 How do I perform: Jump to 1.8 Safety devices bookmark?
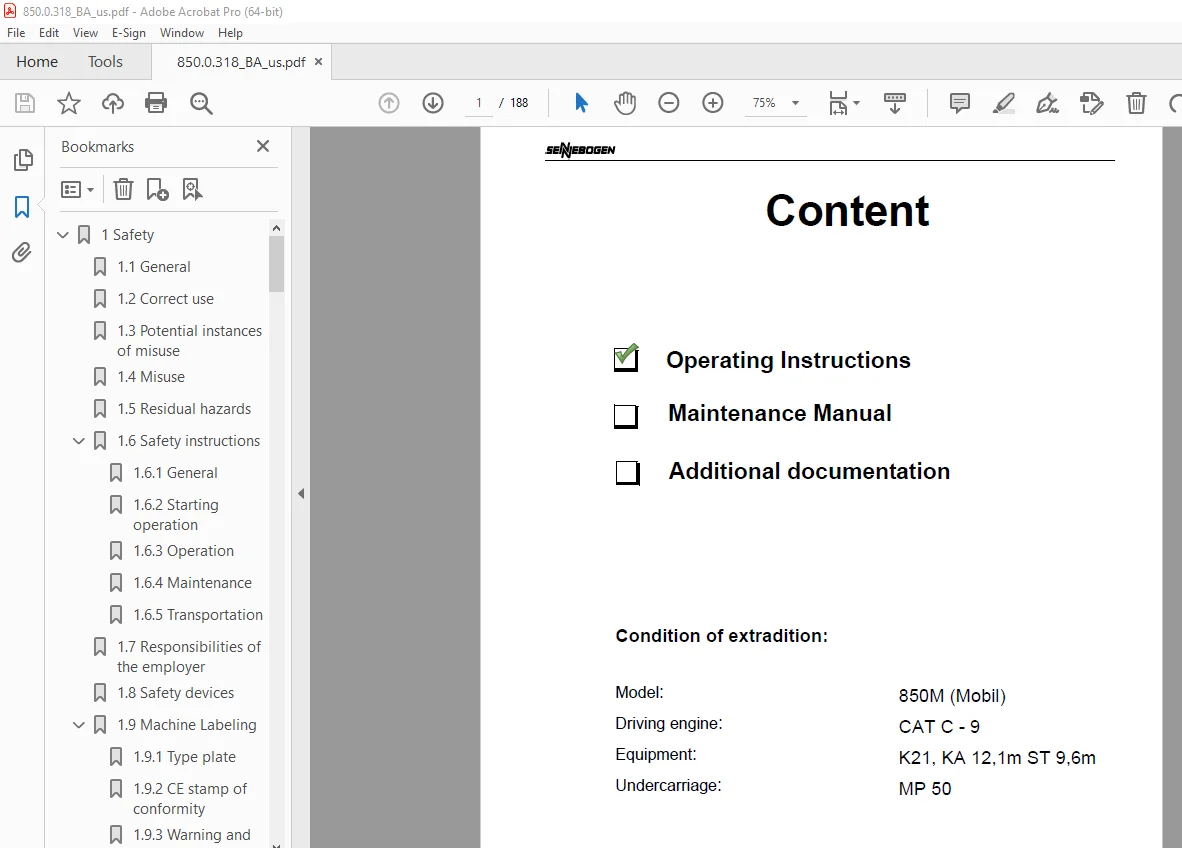pos(176,693)
